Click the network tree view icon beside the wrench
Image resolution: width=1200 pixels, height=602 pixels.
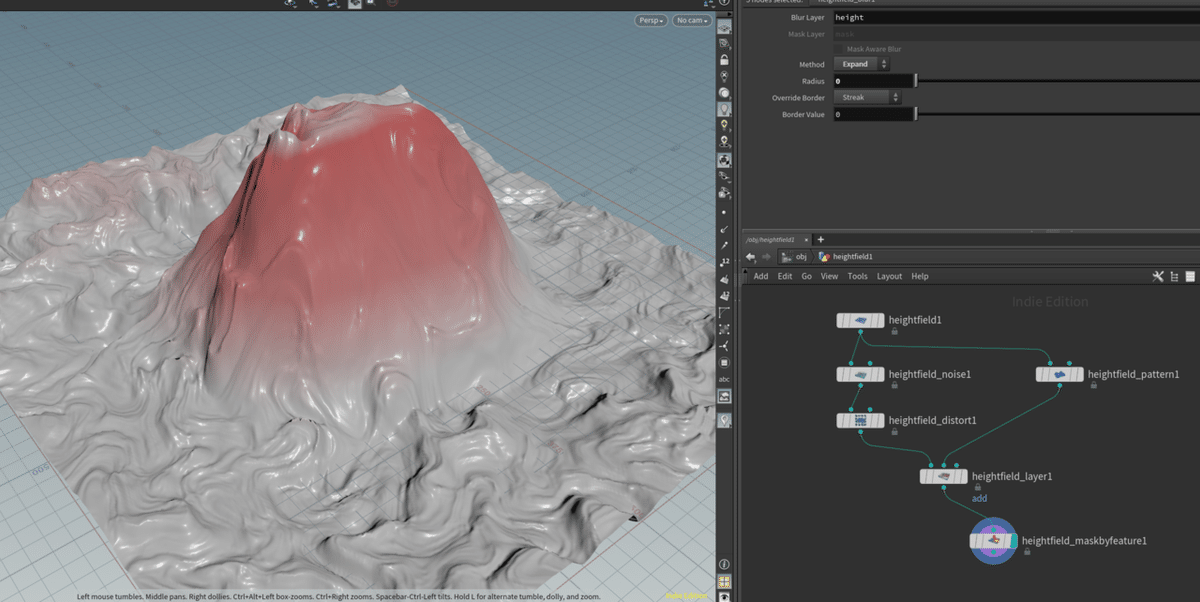pyautogui.click(x=1173, y=275)
